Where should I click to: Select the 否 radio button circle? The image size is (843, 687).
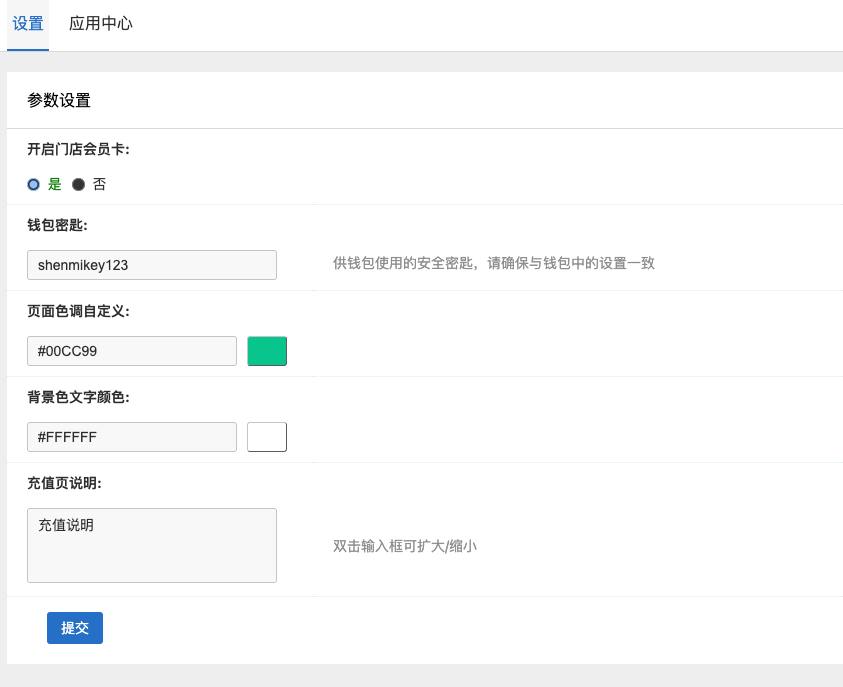click(x=78, y=184)
